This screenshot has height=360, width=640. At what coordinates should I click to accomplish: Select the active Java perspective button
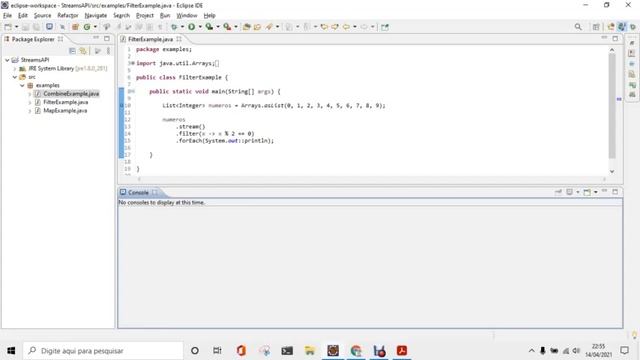click(622, 27)
